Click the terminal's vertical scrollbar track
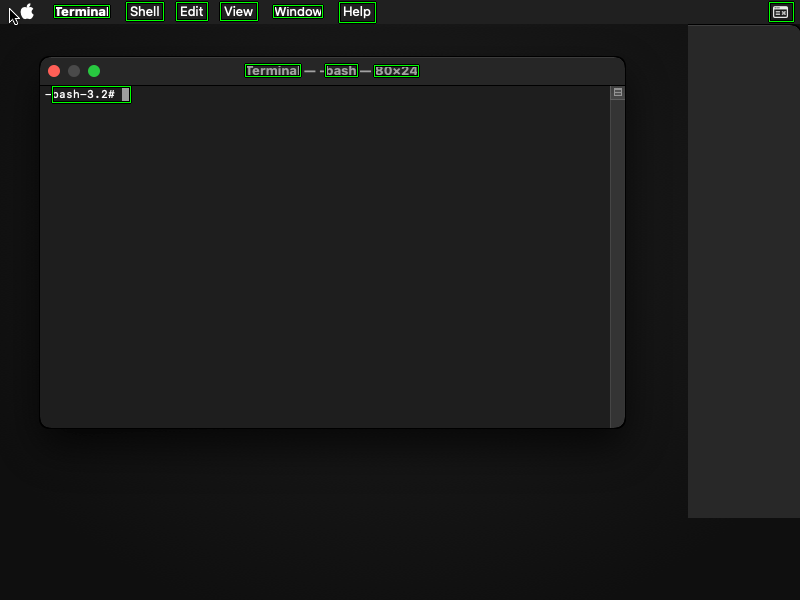The image size is (800, 600). point(617,260)
